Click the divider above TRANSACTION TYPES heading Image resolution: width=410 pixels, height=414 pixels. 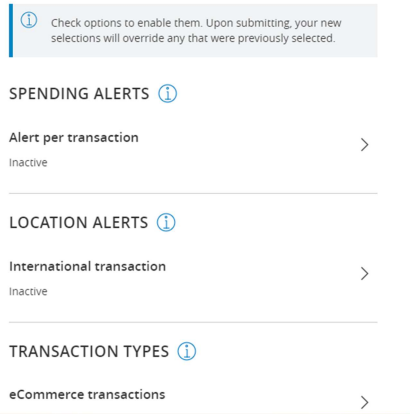(x=193, y=322)
